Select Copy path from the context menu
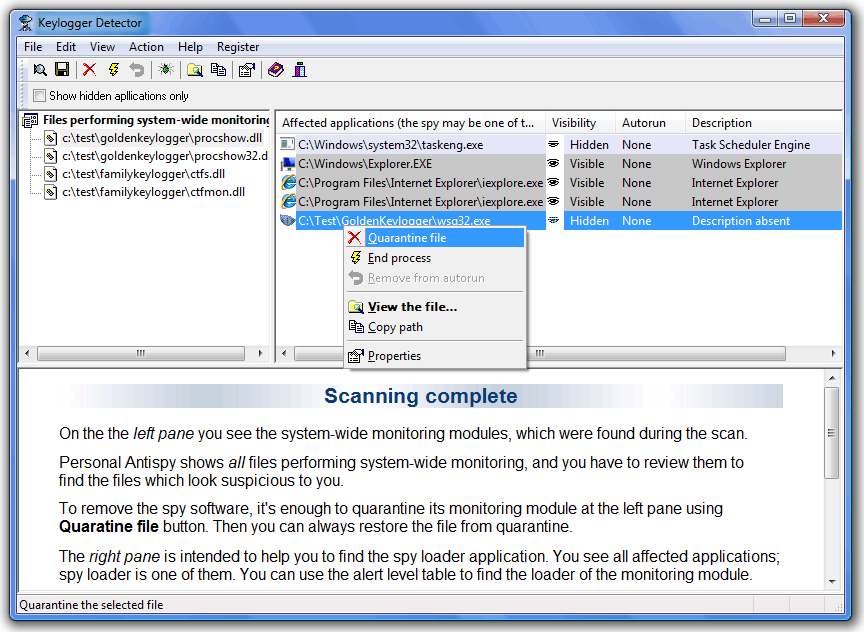Viewport: 864px width, 632px height. [x=394, y=327]
